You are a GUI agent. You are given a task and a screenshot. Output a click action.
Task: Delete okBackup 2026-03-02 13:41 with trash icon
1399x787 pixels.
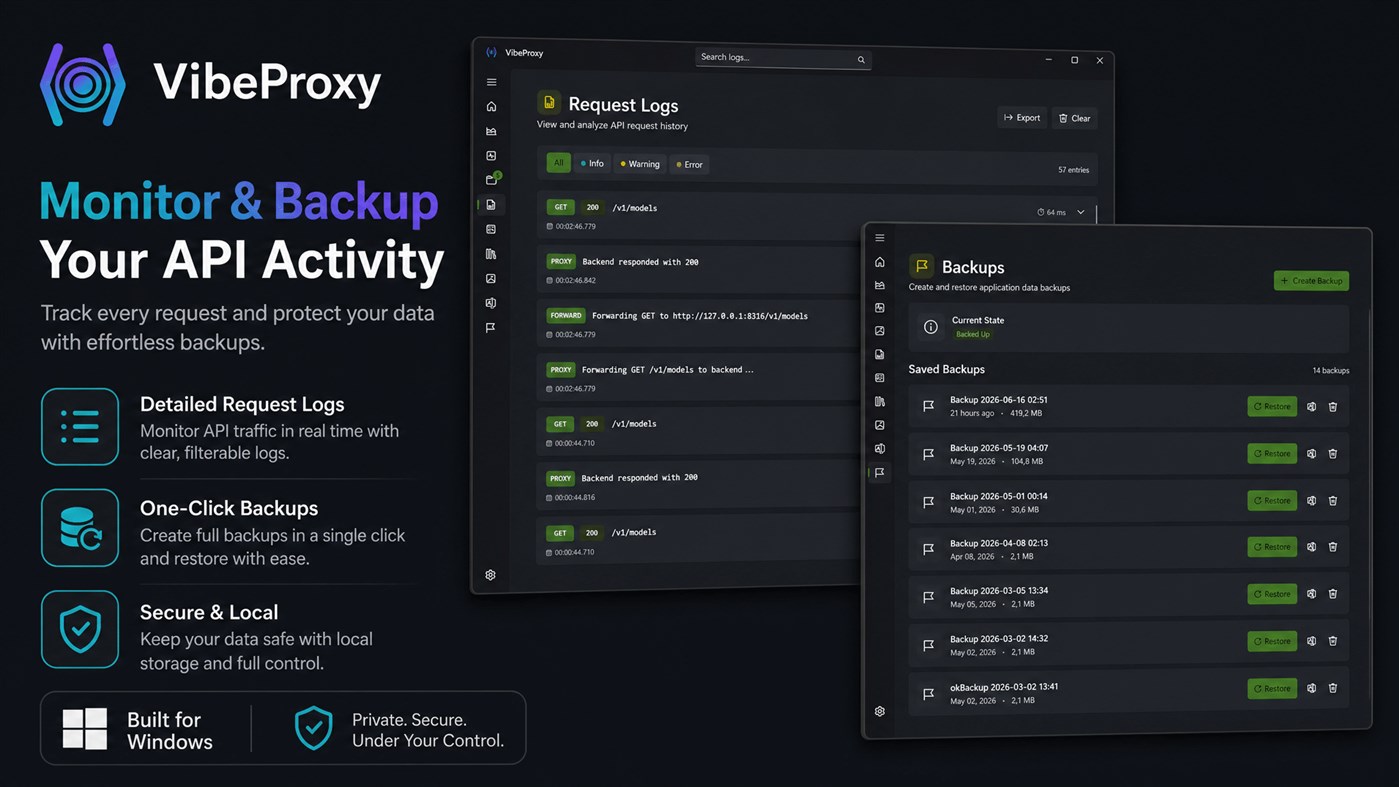point(1333,688)
